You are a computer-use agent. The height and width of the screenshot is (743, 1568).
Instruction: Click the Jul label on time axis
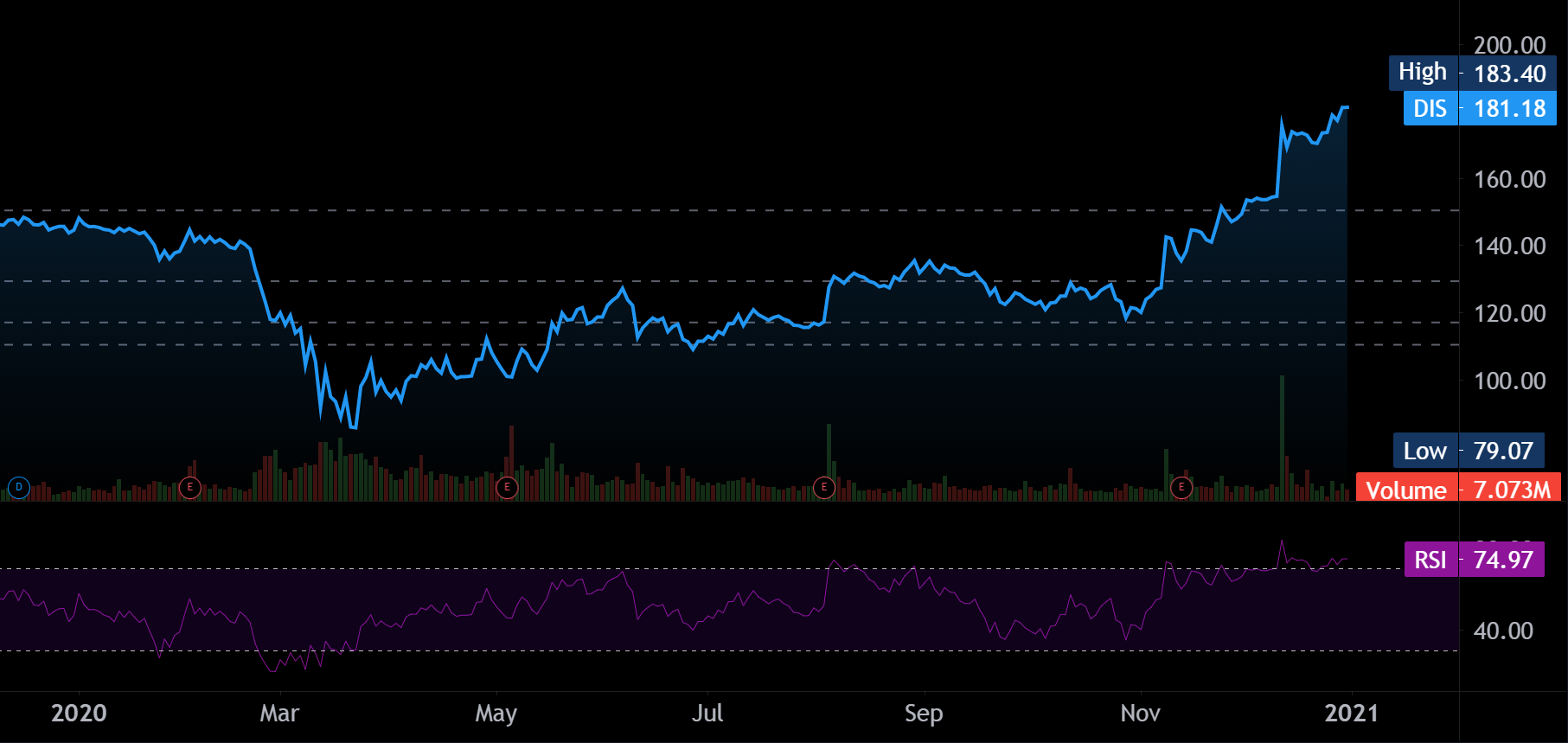[x=707, y=713]
